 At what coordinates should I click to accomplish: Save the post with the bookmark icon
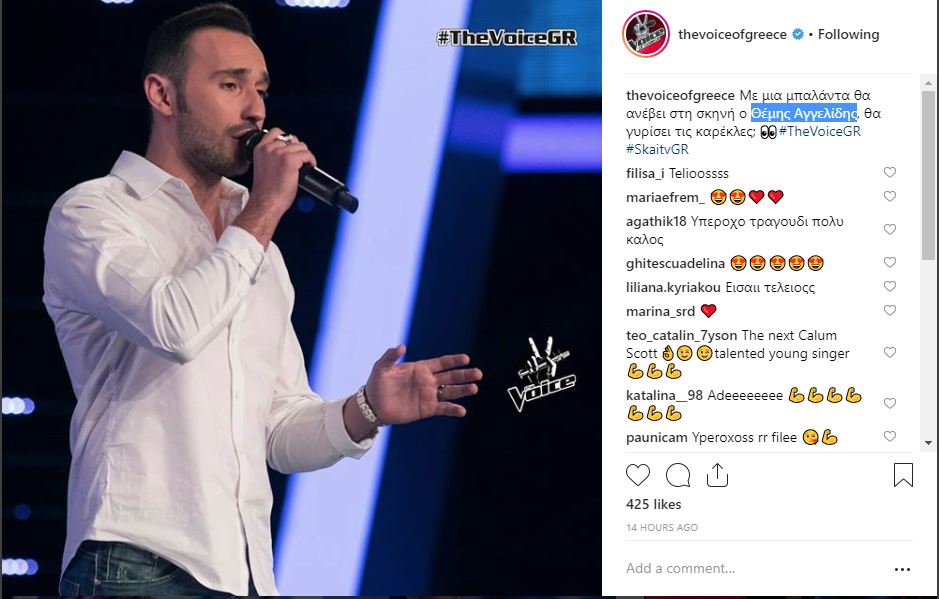pyautogui.click(x=903, y=475)
